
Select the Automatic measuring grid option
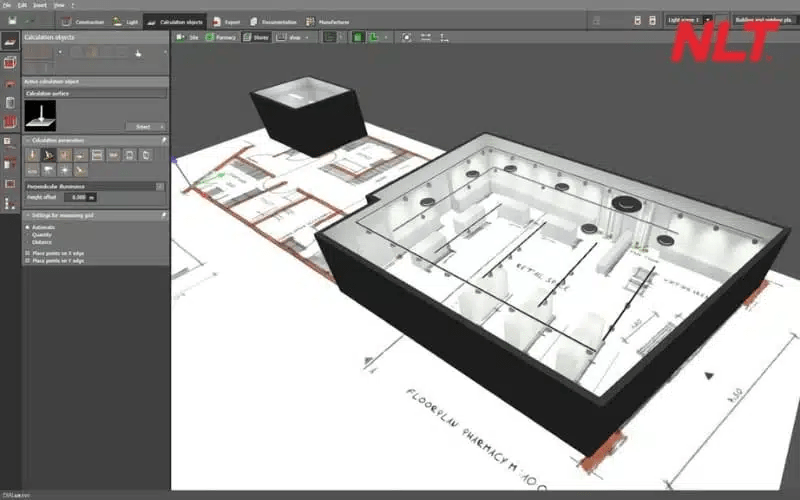[28, 228]
